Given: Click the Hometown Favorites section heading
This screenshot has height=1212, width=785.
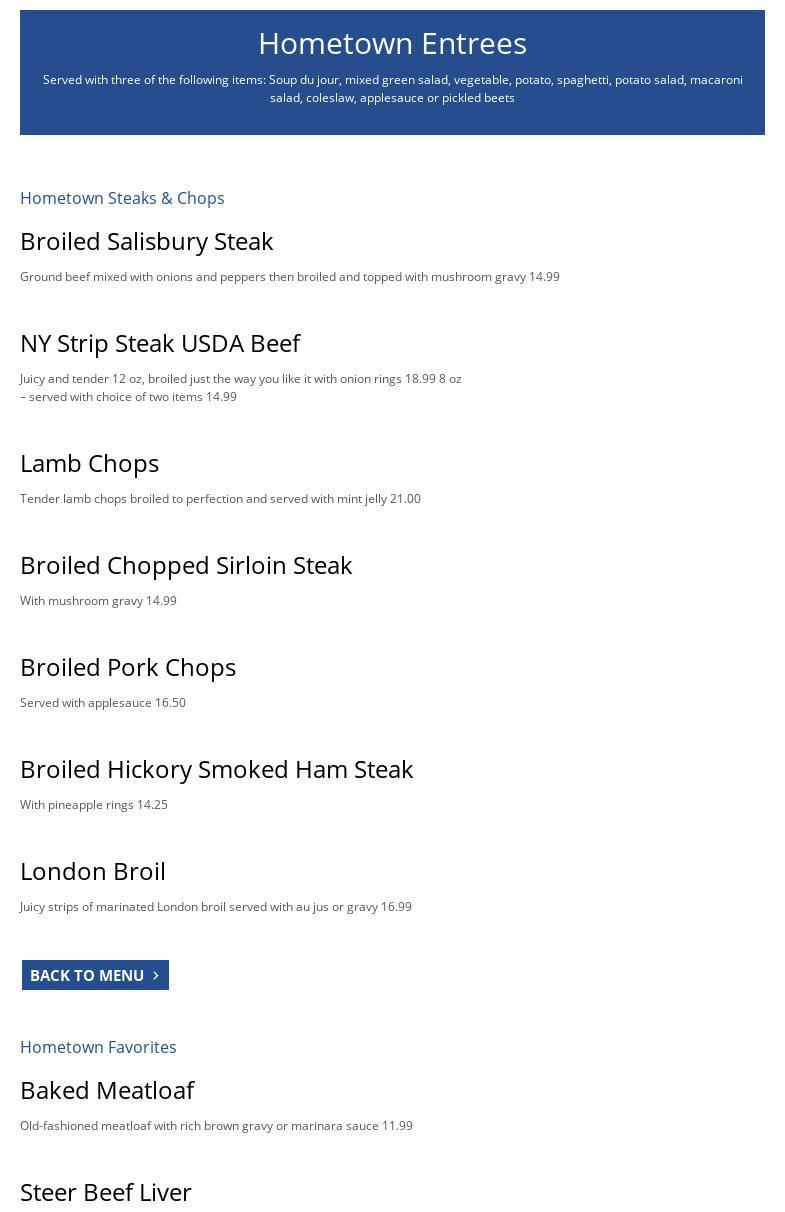Looking at the screenshot, I should click(x=98, y=1047).
